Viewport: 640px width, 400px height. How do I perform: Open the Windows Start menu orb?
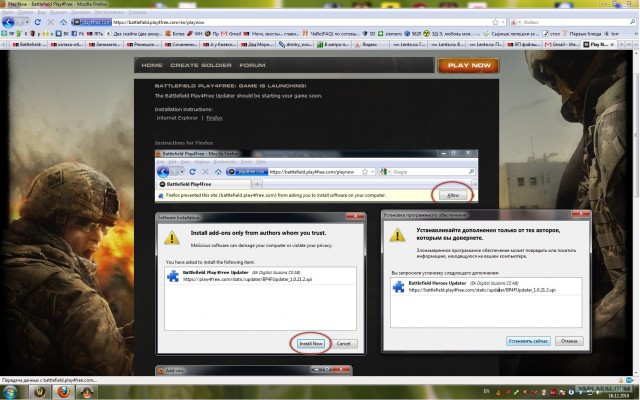[x=11, y=393]
